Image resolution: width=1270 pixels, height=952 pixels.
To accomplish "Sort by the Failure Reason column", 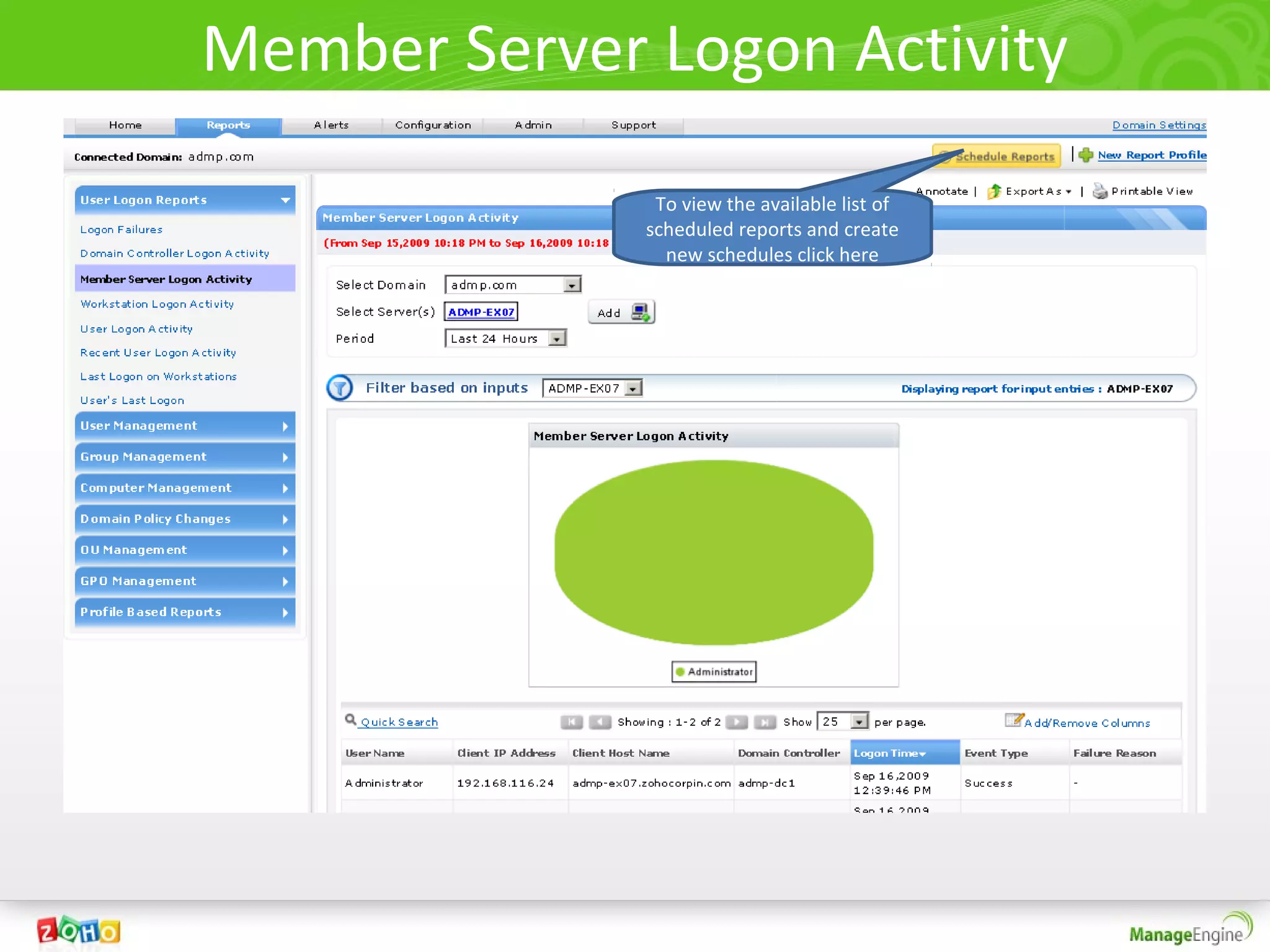I will click(1114, 754).
